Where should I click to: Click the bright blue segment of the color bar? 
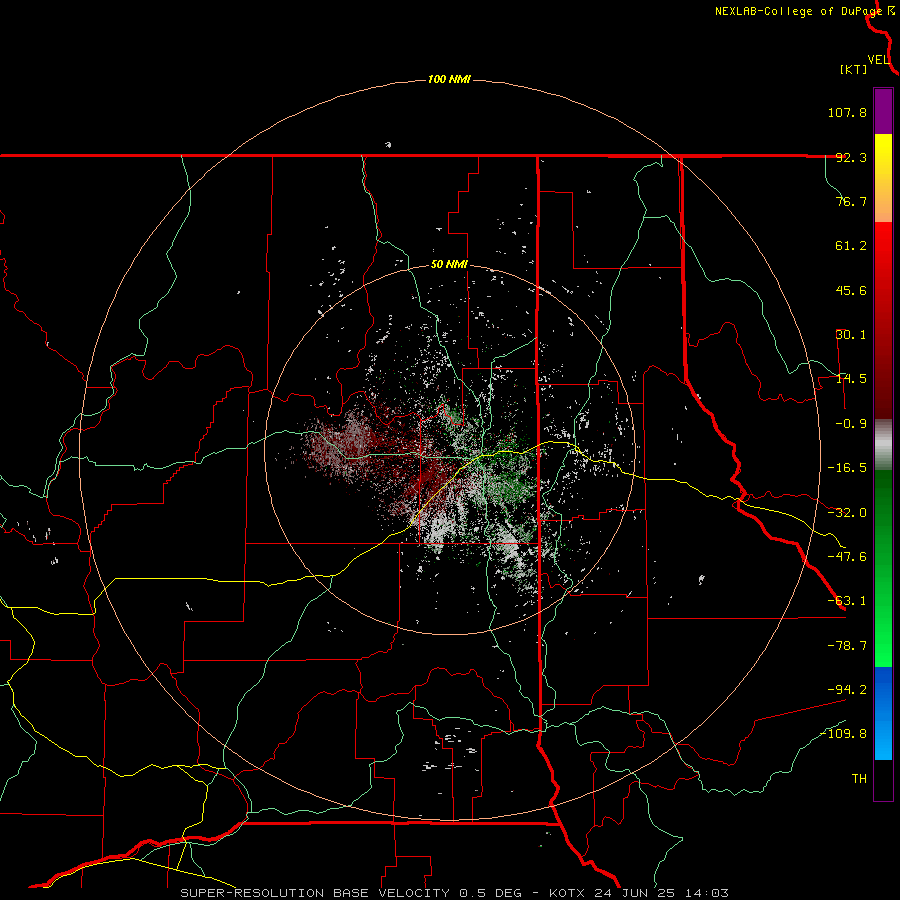tap(883, 713)
